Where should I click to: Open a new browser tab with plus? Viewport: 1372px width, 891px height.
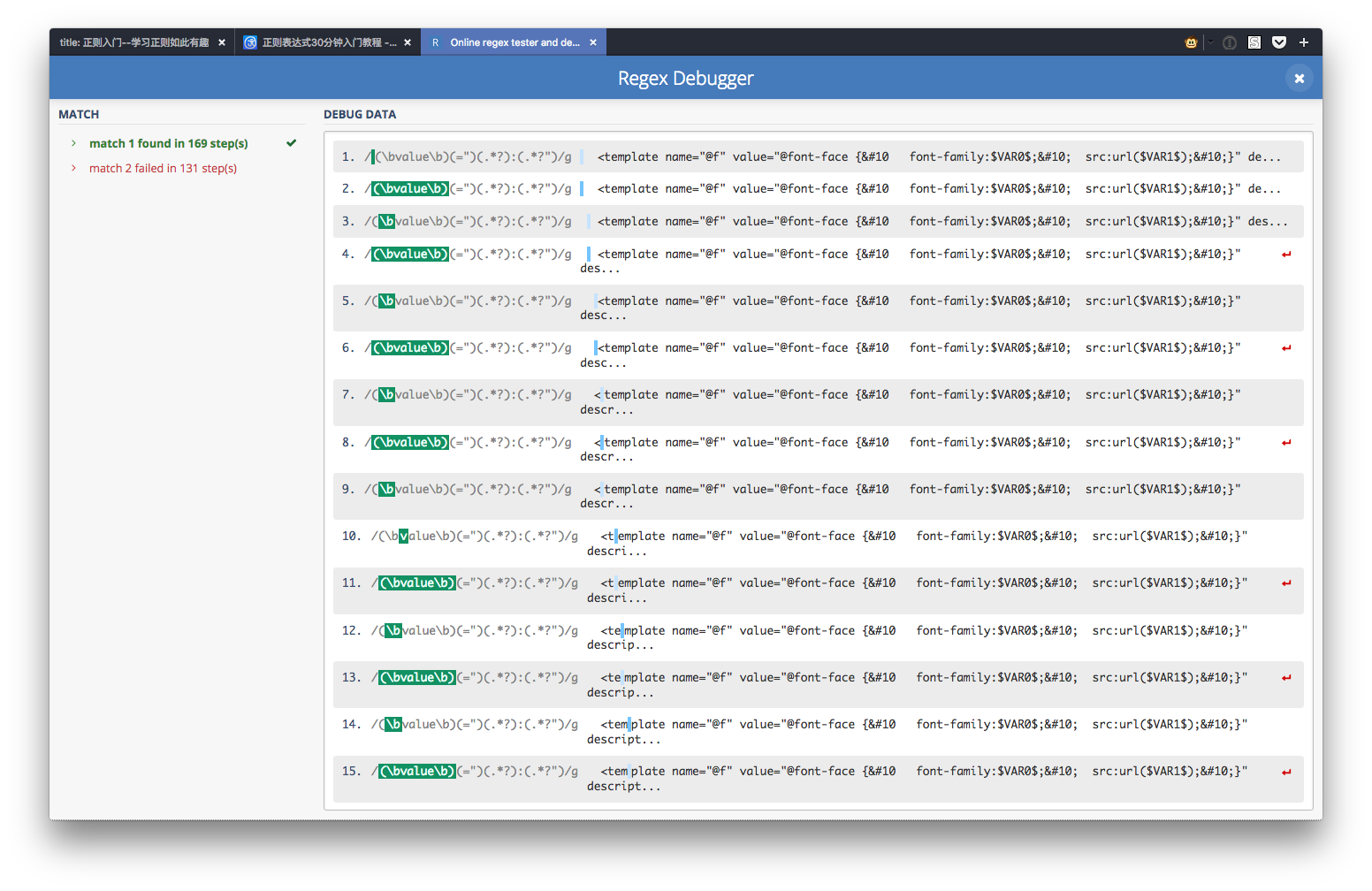click(x=1304, y=42)
